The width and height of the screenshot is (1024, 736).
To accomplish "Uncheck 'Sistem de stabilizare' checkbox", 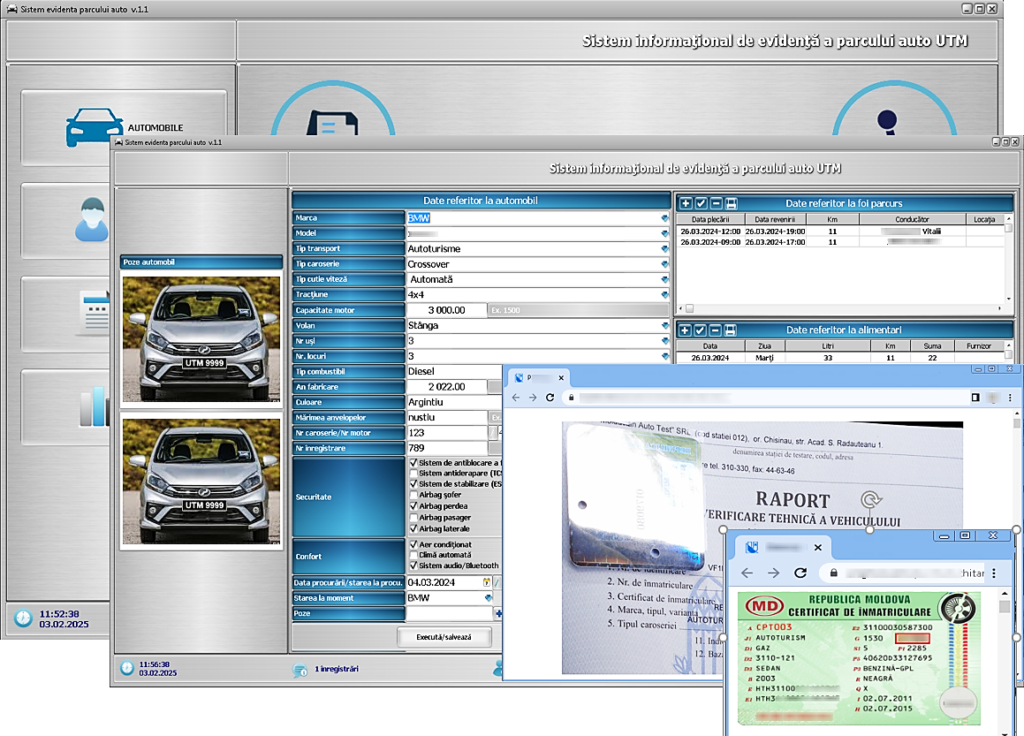I will (413, 484).
